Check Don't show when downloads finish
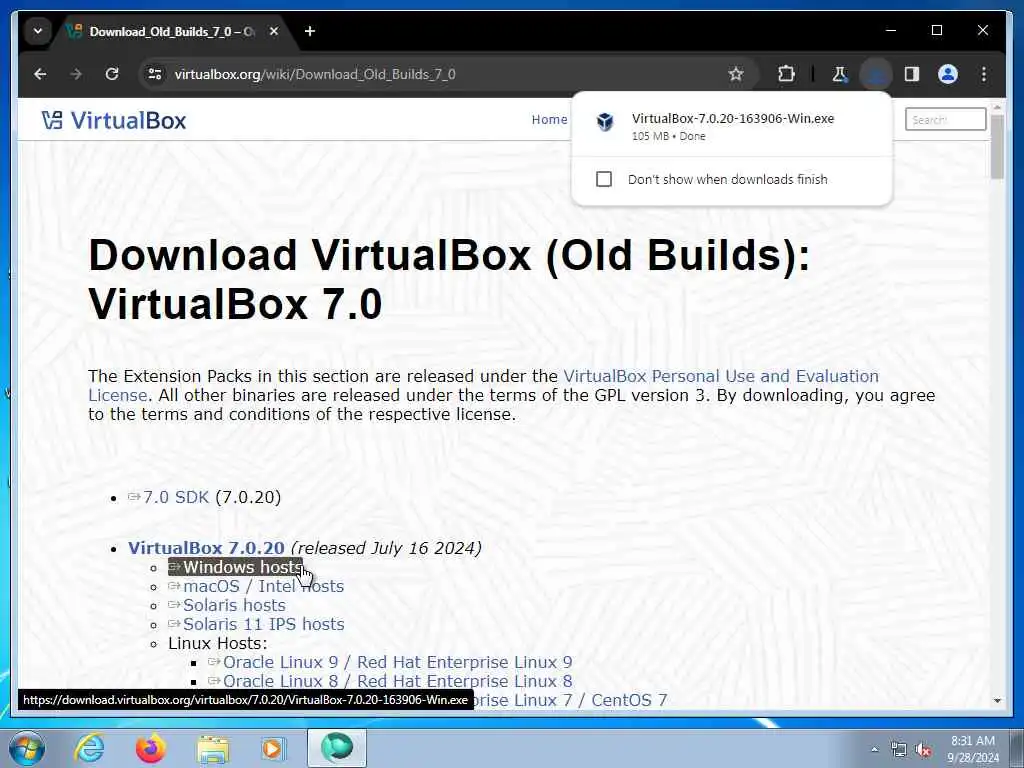Viewport: 1024px width, 768px height. pyautogui.click(x=604, y=179)
